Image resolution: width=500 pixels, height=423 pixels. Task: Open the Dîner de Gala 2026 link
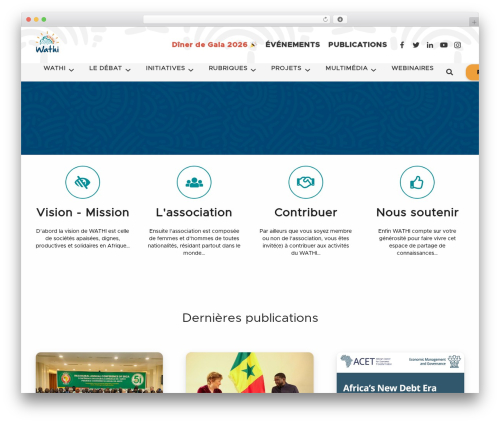tap(214, 45)
